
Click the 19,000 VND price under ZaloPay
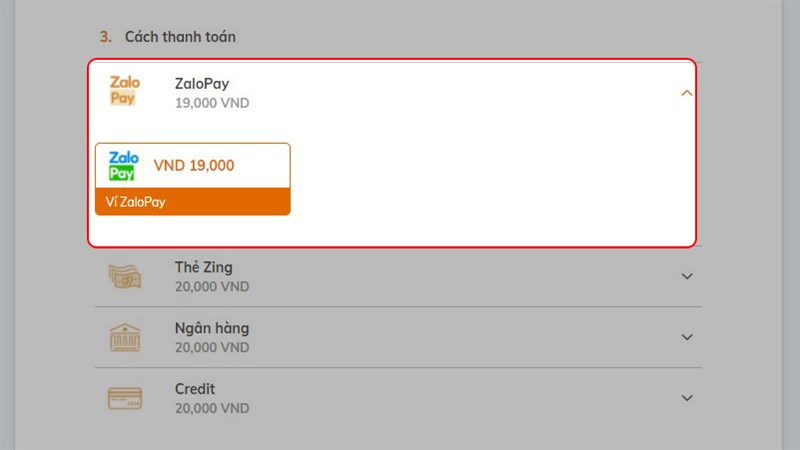[x=212, y=103]
